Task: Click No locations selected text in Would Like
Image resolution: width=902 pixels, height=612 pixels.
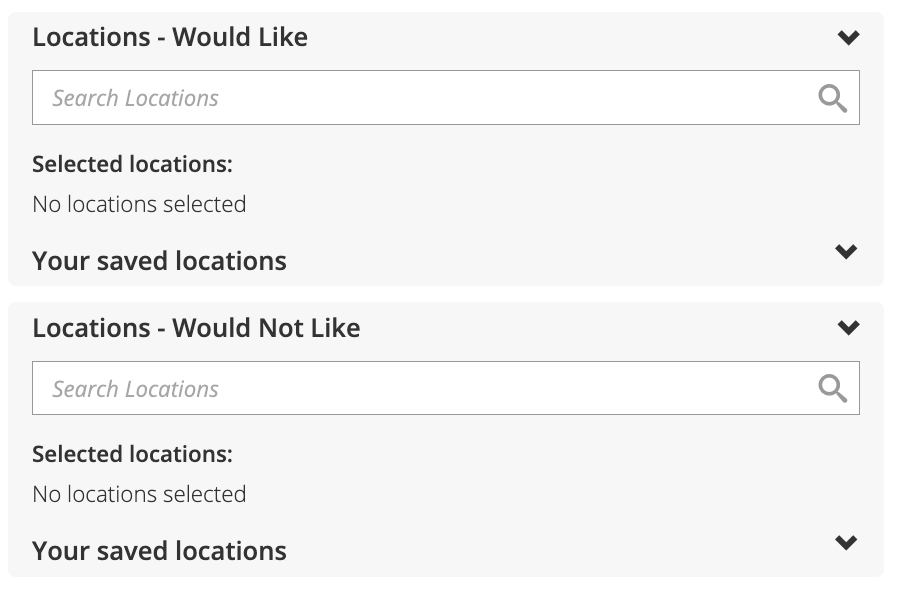Action: pos(139,204)
